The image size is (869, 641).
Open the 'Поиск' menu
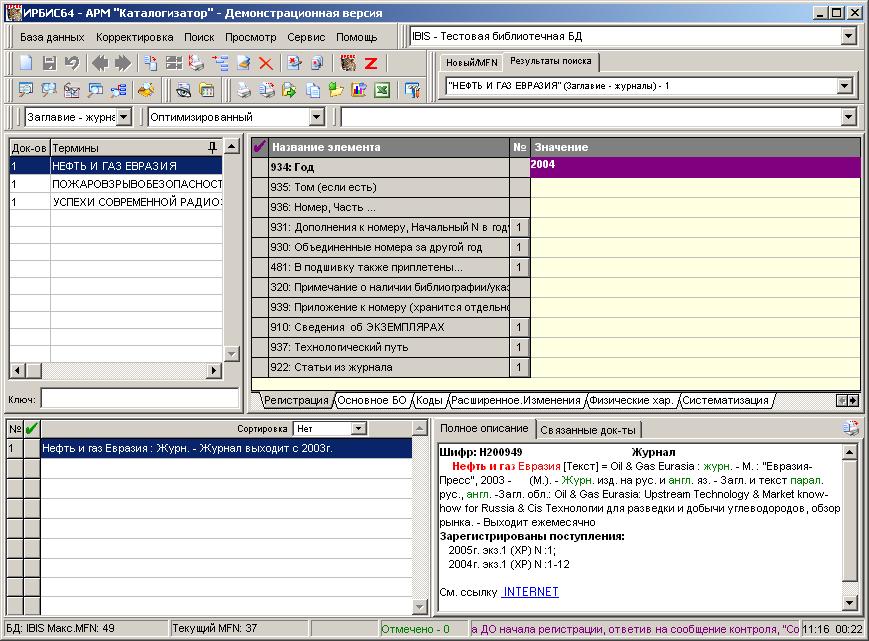click(x=199, y=37)
